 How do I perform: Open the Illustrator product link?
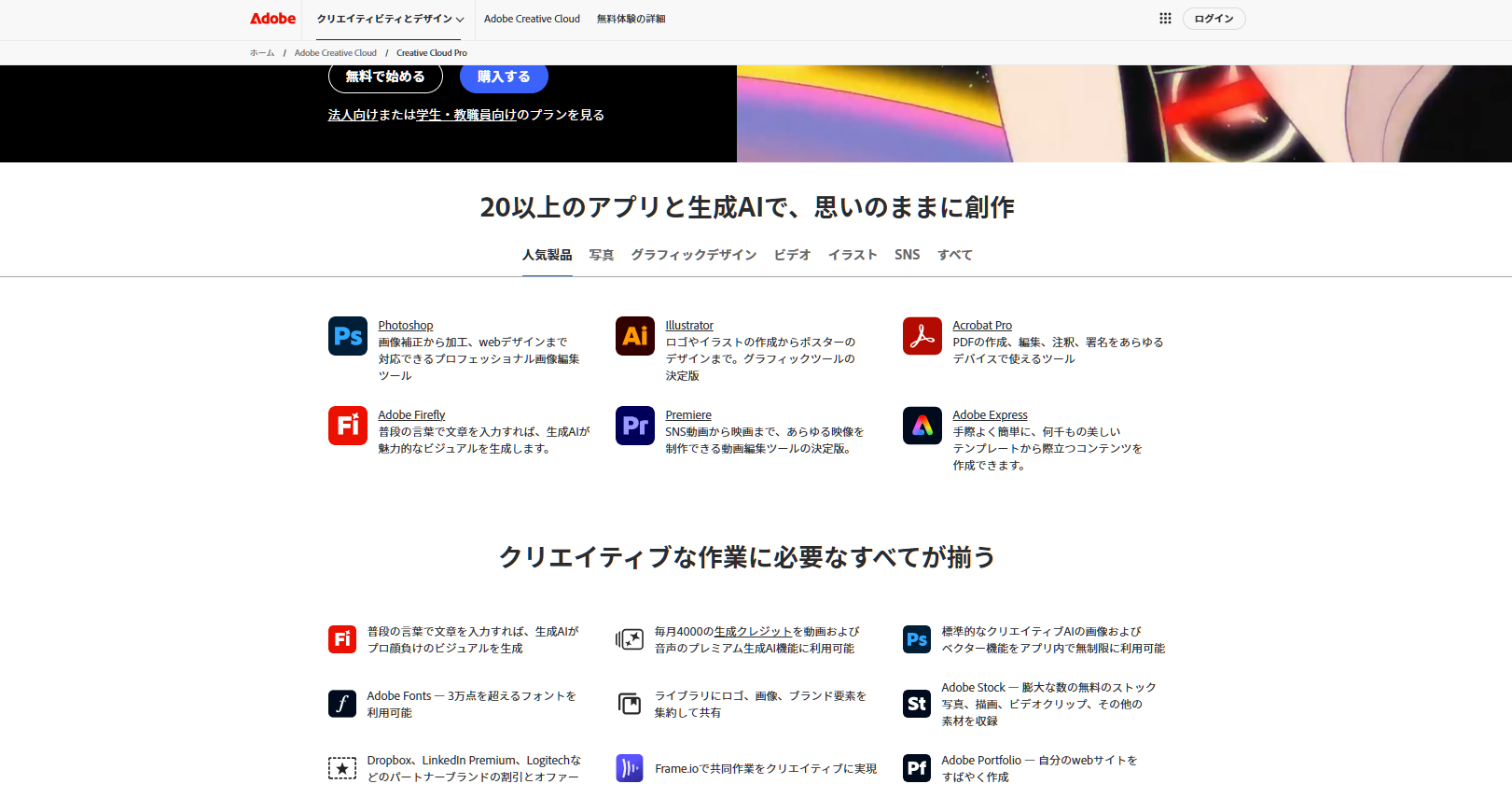[689, 326]
